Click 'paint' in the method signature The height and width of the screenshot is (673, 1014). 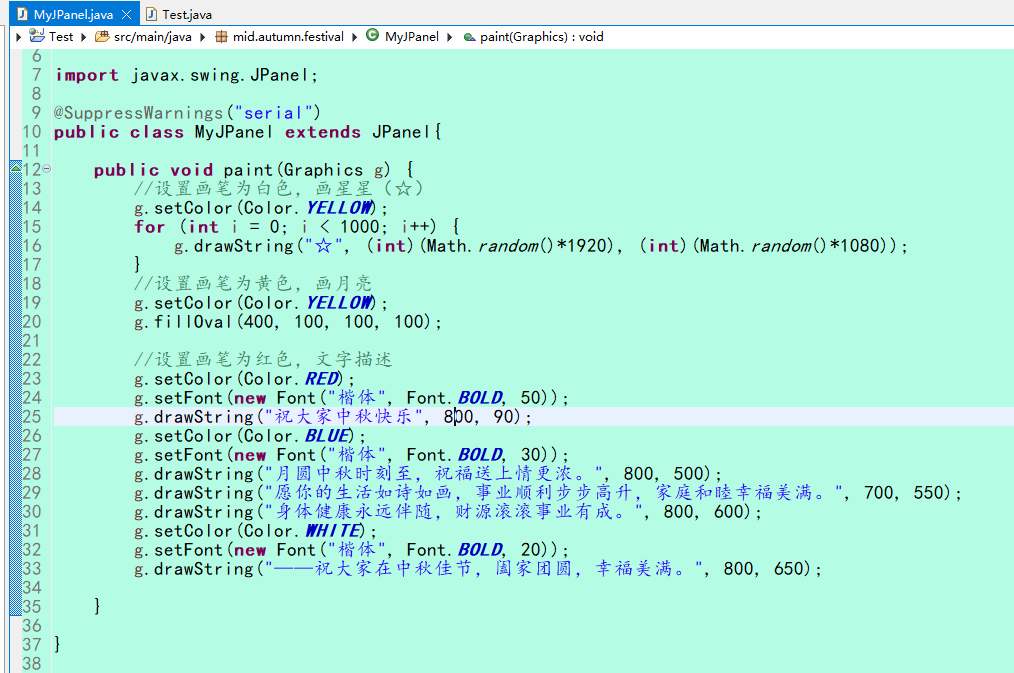coord(248,170)
